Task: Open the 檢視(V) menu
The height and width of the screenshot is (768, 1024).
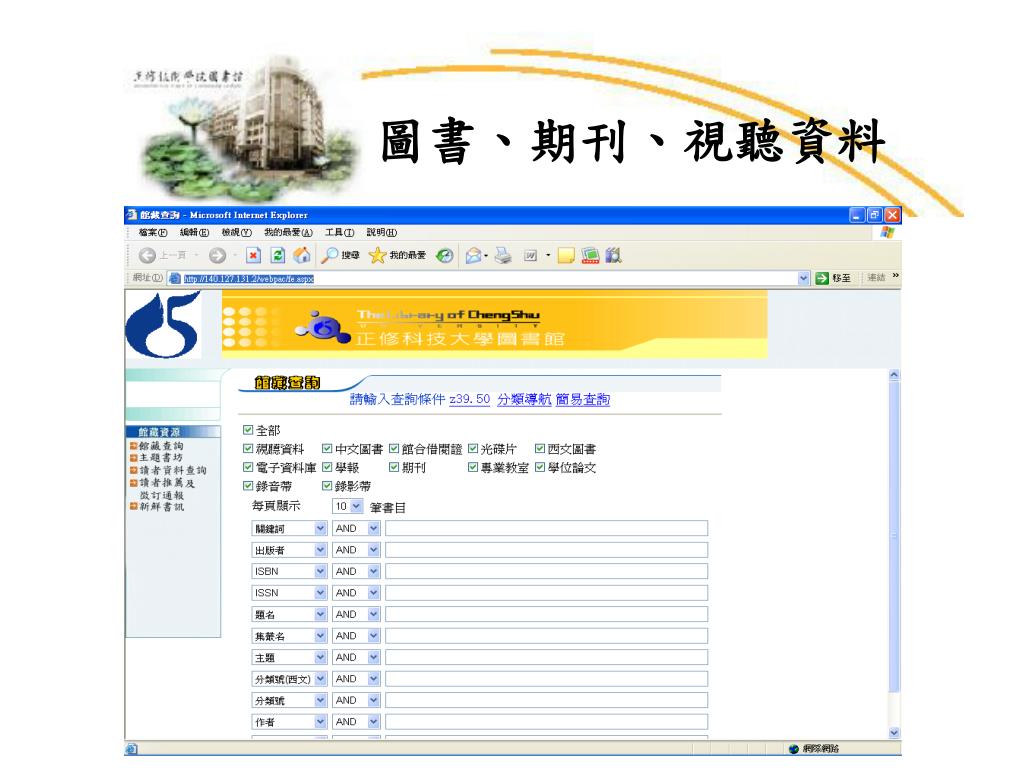Action: coord(236,232)
